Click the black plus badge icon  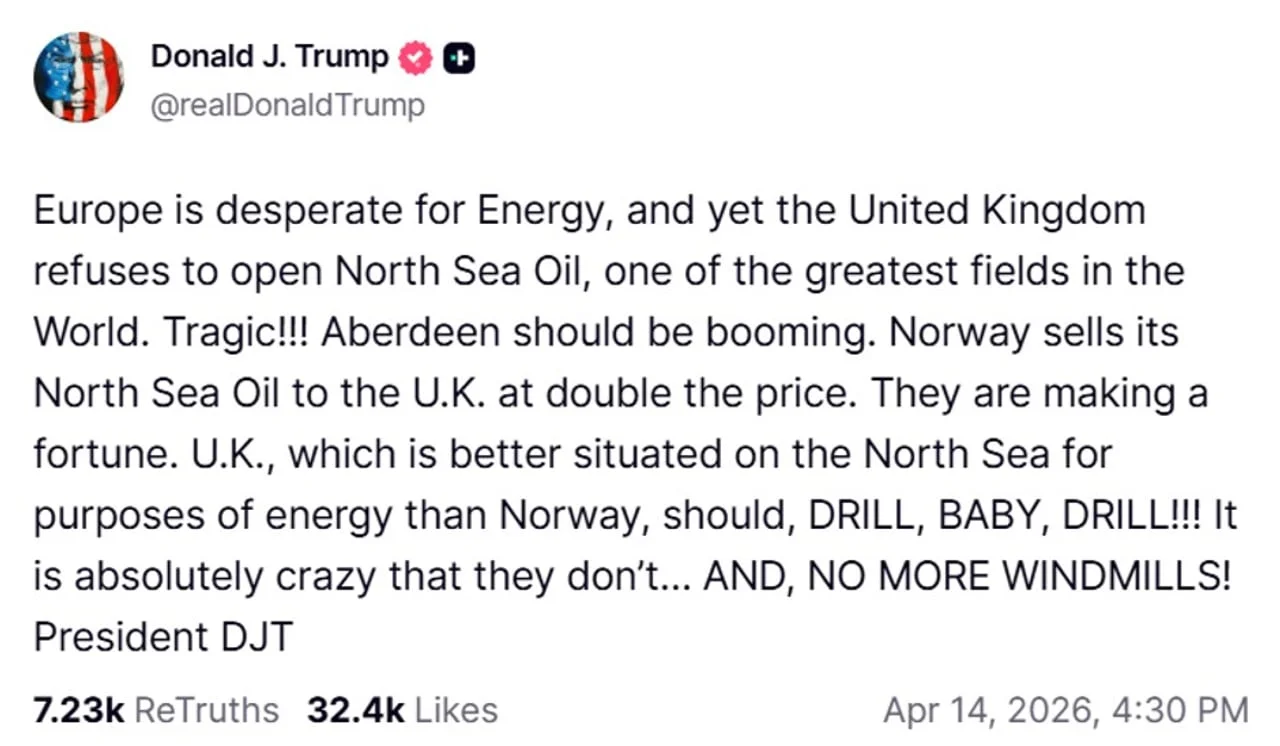pyautogui.click(x=459, y=57)
